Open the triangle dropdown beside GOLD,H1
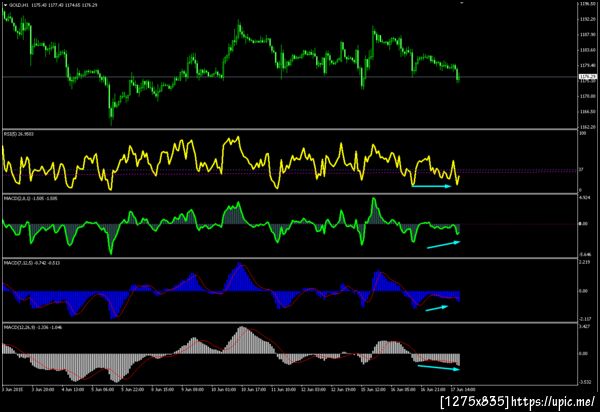This screenshot has height=412, width=600. coord(5,5)
